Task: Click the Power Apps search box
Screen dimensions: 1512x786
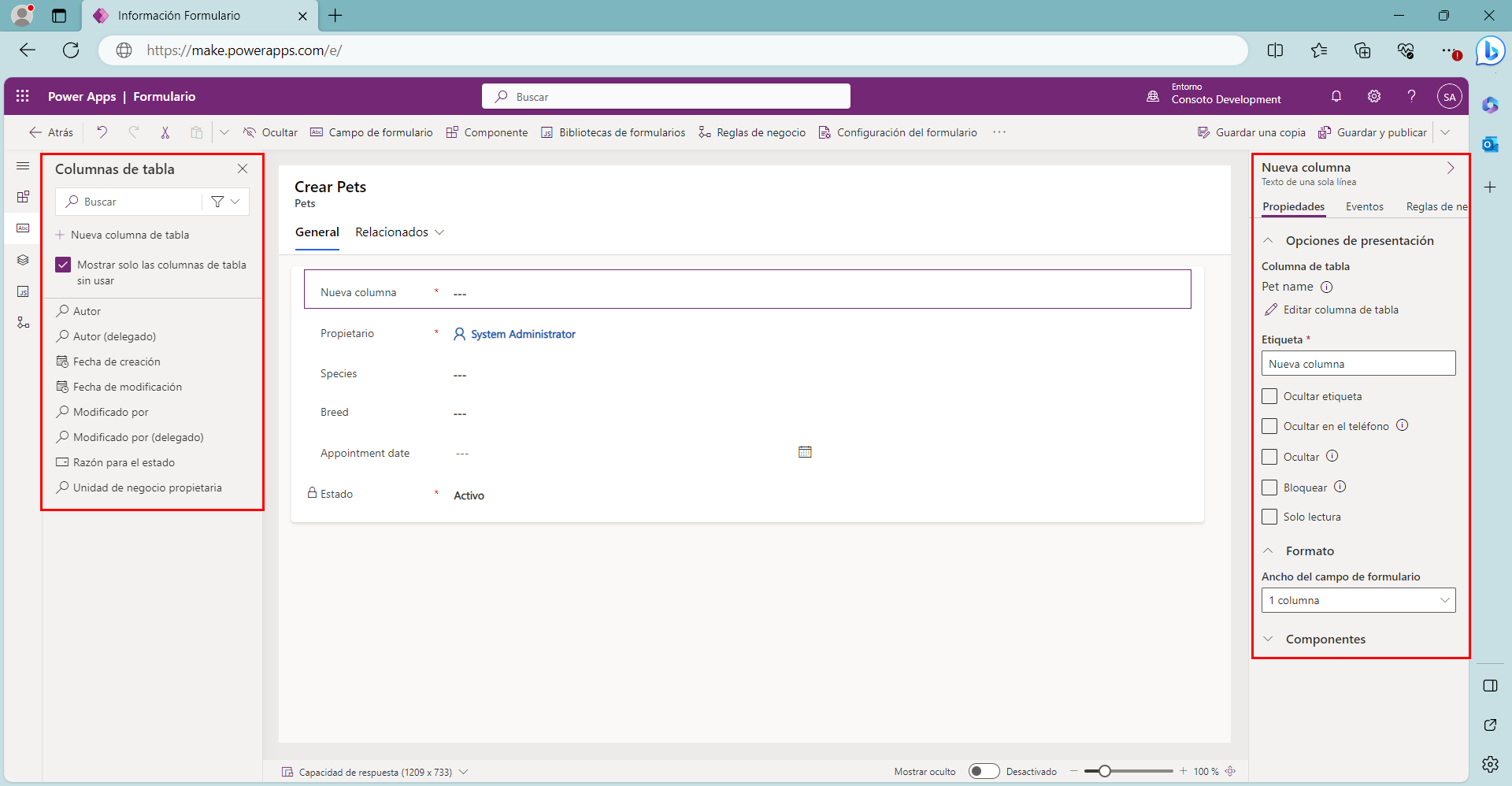Action: [x=666, y=96]
